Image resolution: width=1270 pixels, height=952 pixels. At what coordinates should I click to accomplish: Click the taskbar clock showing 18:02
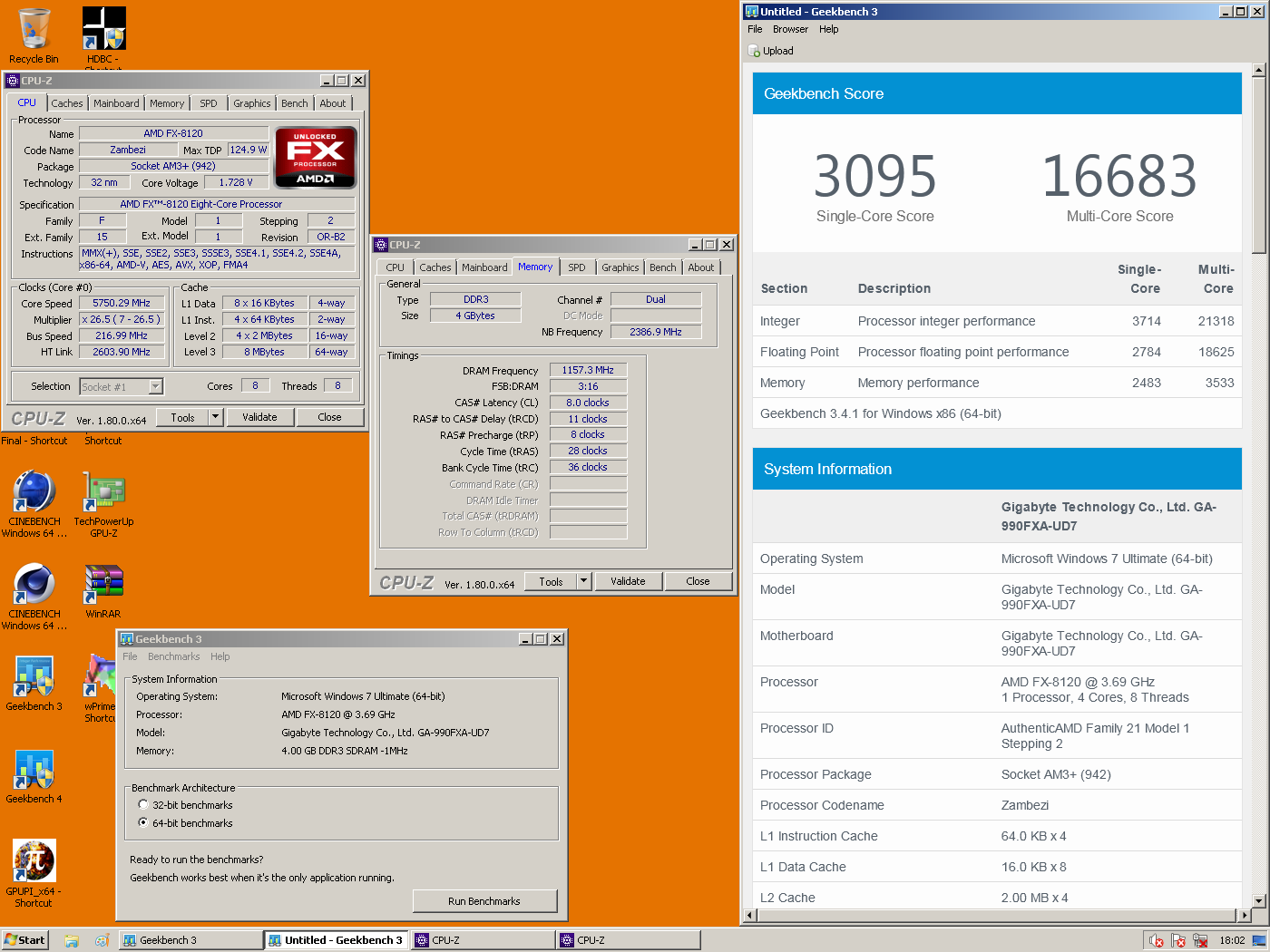[x=1232, y=940]
